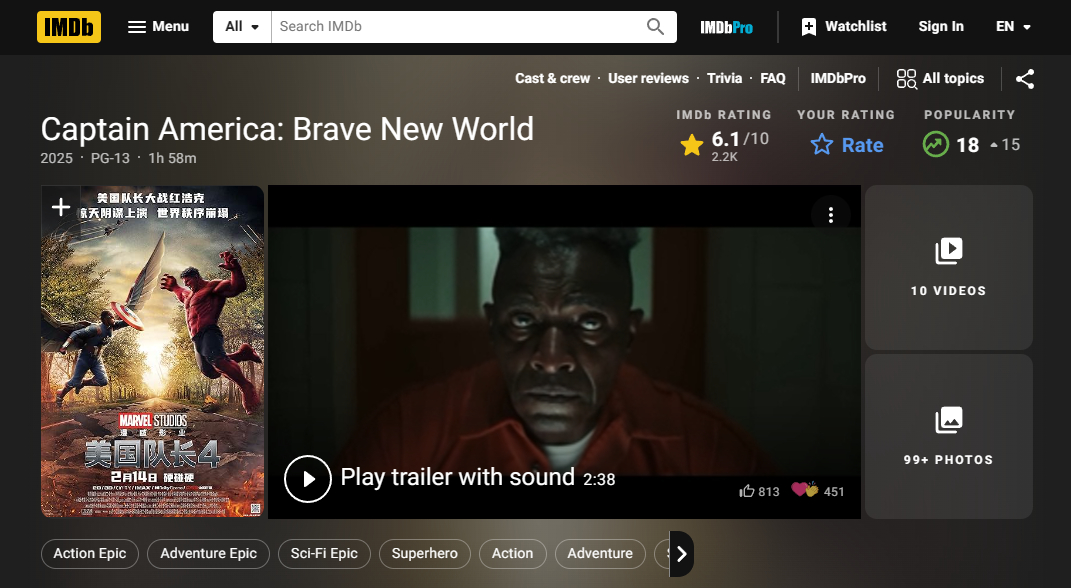The width and height of the screenshot is (1071, 588).
Task: Click the thumbs-up 813 likes icon
Action: (747, 491)
